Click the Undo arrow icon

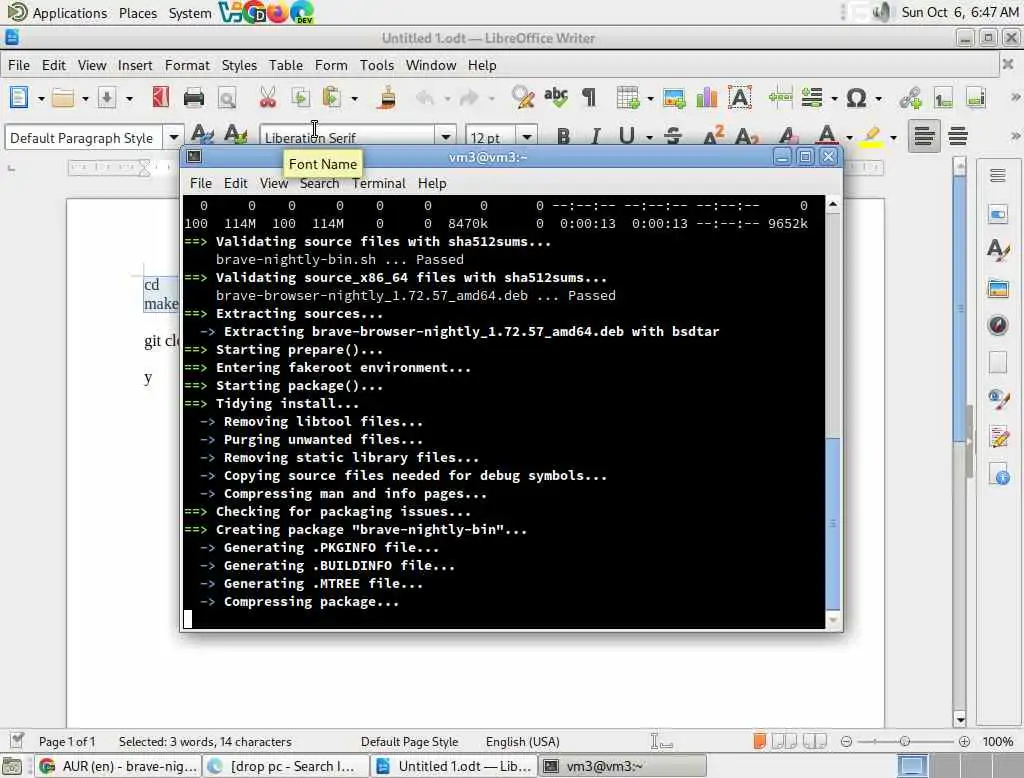(x=425, y=98)
